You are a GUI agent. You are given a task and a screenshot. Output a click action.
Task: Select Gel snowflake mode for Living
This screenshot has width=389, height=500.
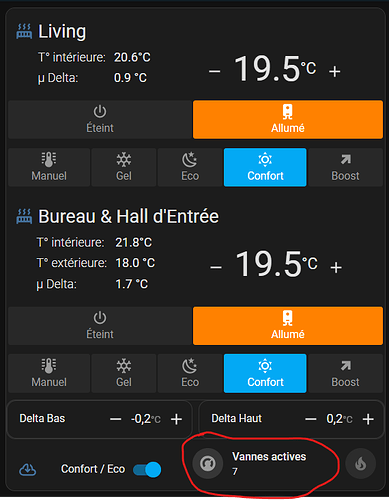click(124, 167)
